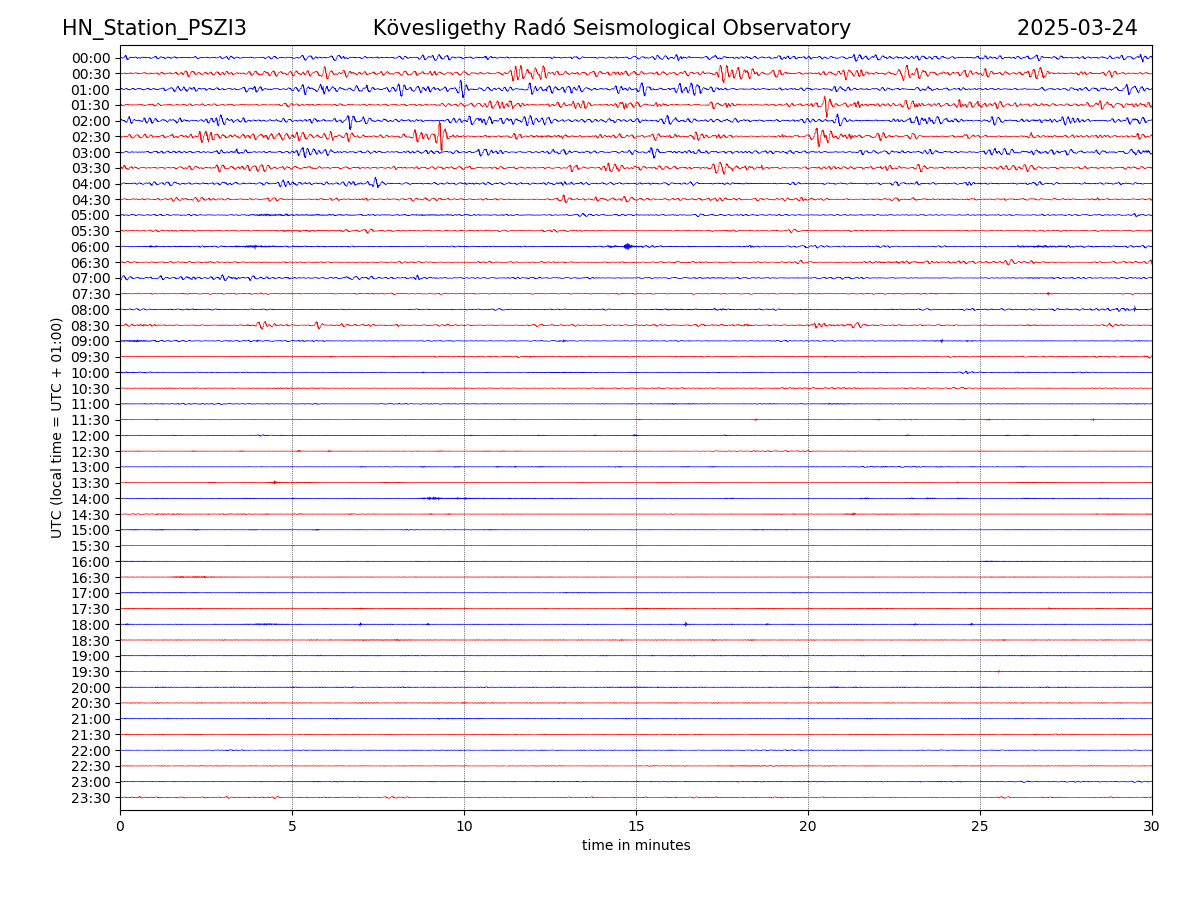
Task: Click the 2025-03-24 date label
Action: pyautogui.click(x=1077, y=28)
